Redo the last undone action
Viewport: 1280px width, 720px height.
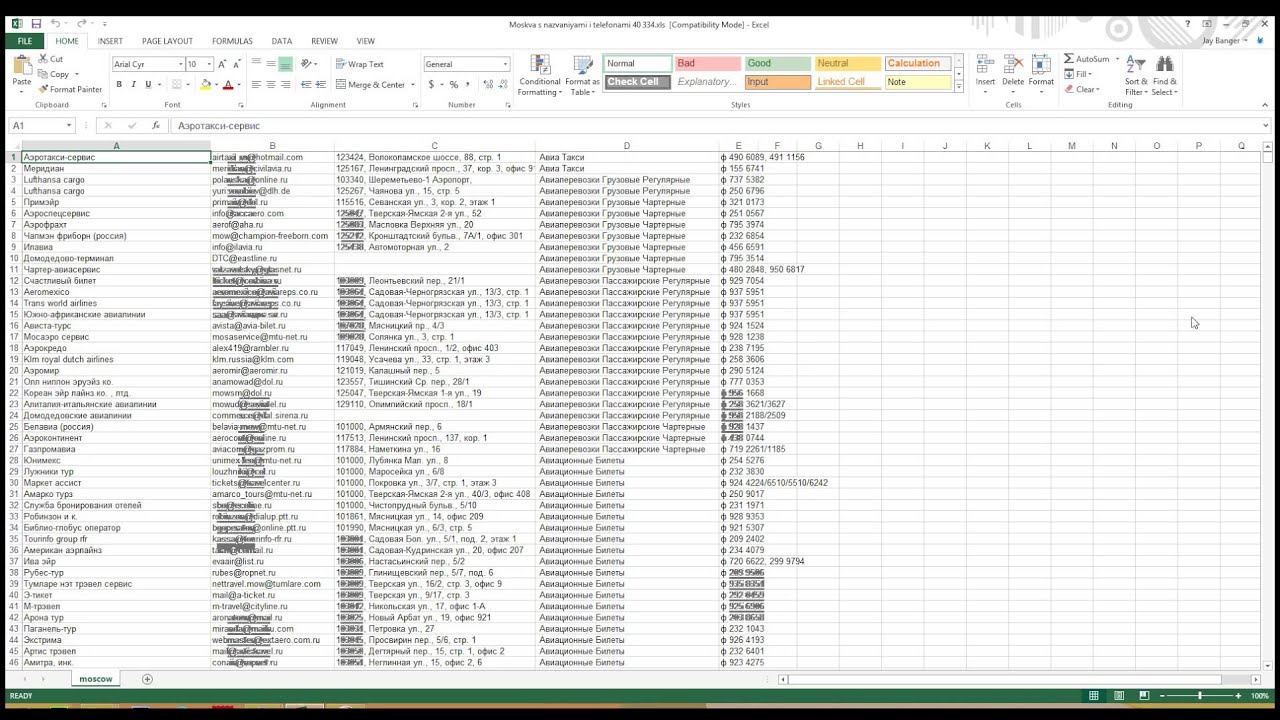click(x=81, y=24)
